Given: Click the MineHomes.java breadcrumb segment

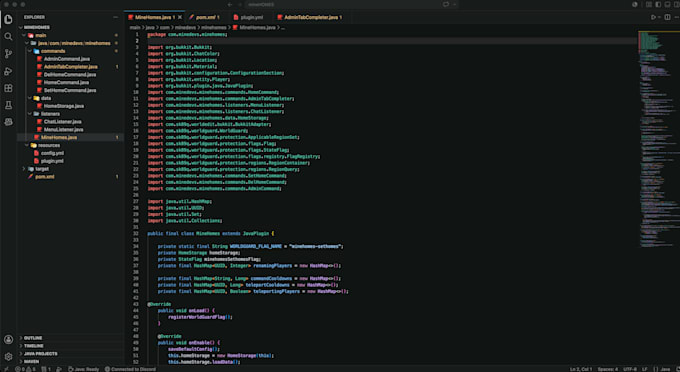Looking at the screenshot, I should [x=257, y=27].
